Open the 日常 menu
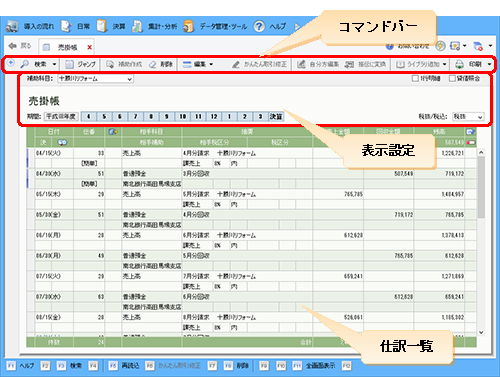Viewport: 500px width, 377px height. pyautogui.click(x=76, y=26)
